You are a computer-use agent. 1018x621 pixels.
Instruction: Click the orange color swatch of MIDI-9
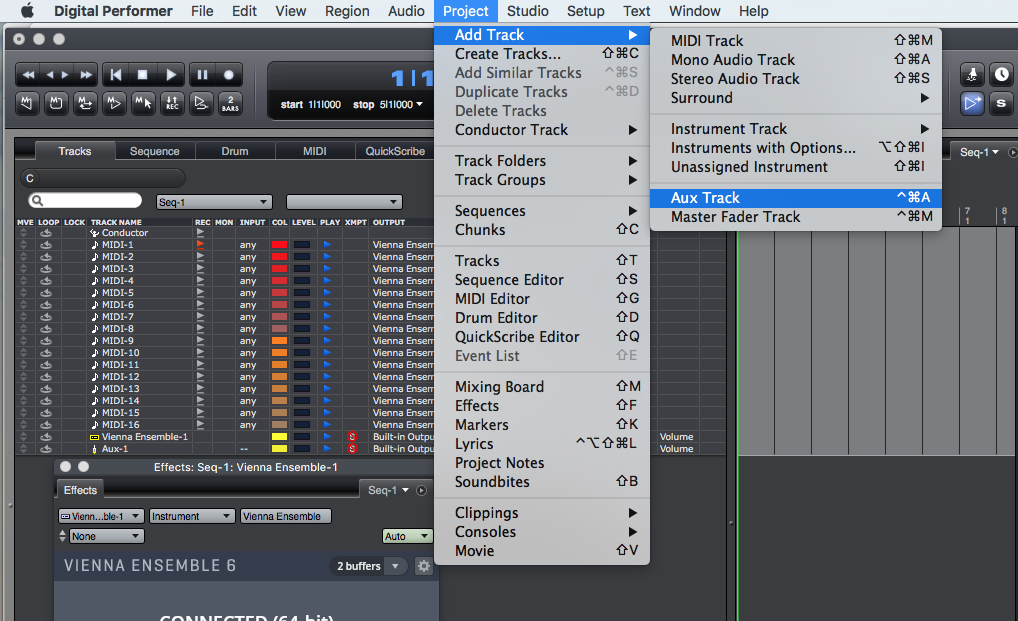click(x=279, y=341)
